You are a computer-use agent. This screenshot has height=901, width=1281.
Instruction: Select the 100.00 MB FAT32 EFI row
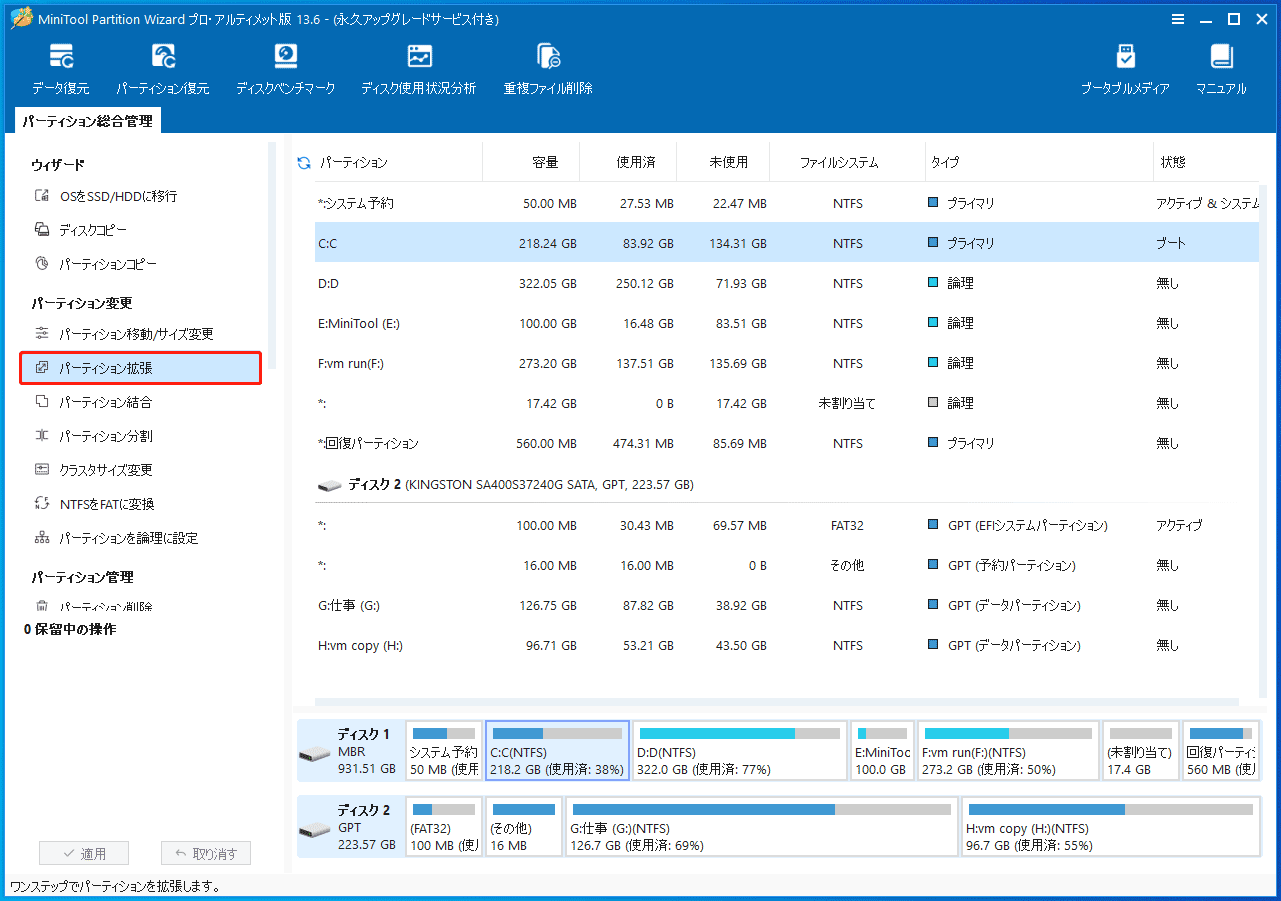[786, 525]
